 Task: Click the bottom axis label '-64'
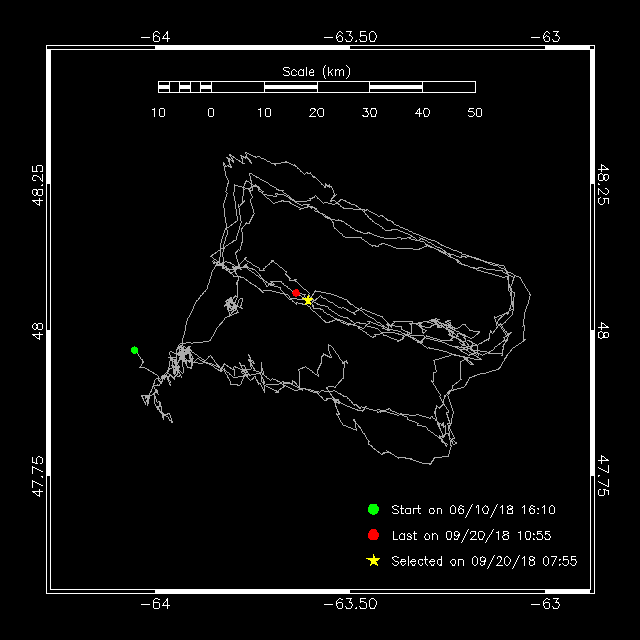pyautogui.click(x=155, y=604)
